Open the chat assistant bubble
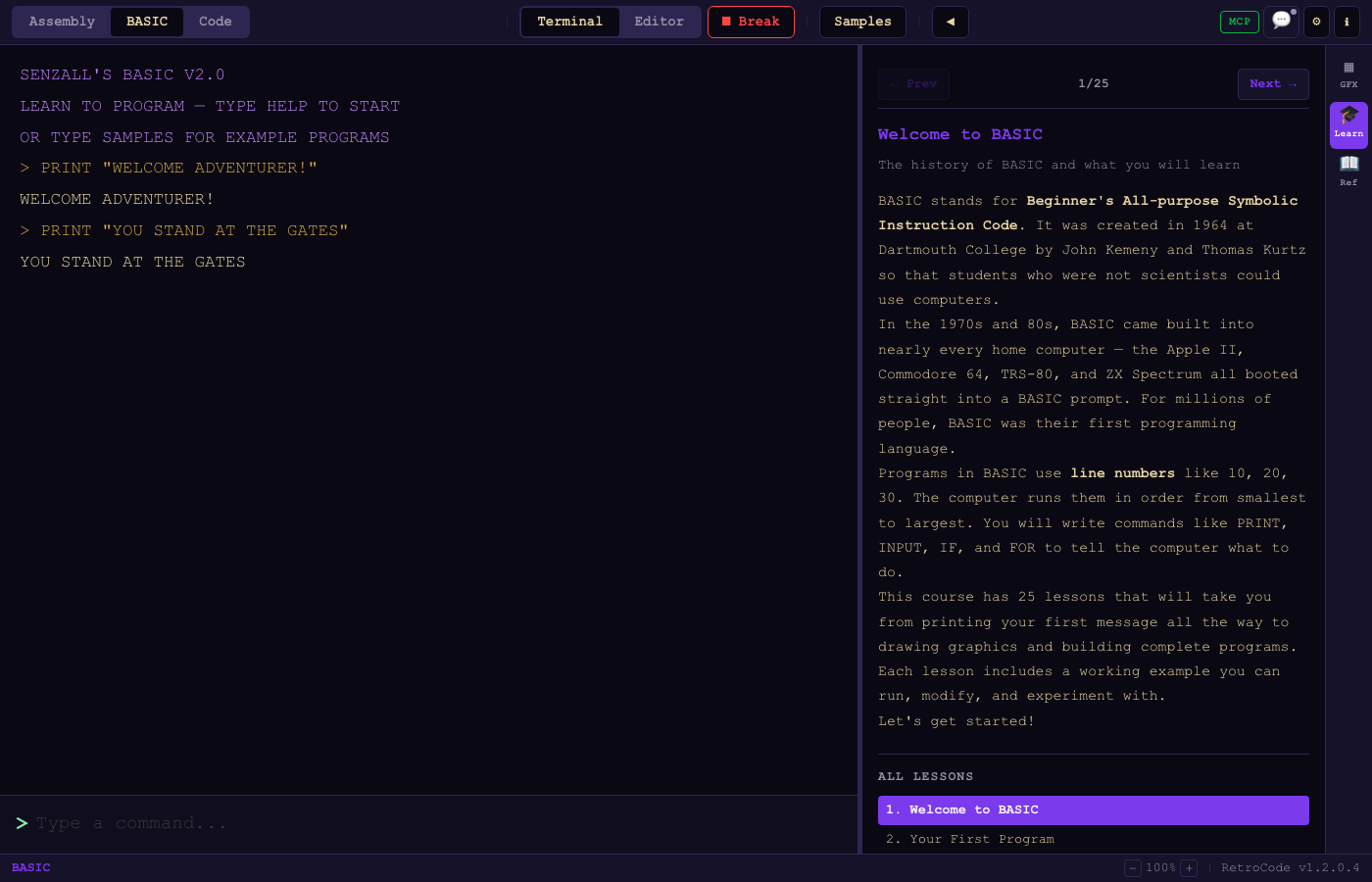This screenshot has width=1372, height=882. click(x=1281, y=21)
